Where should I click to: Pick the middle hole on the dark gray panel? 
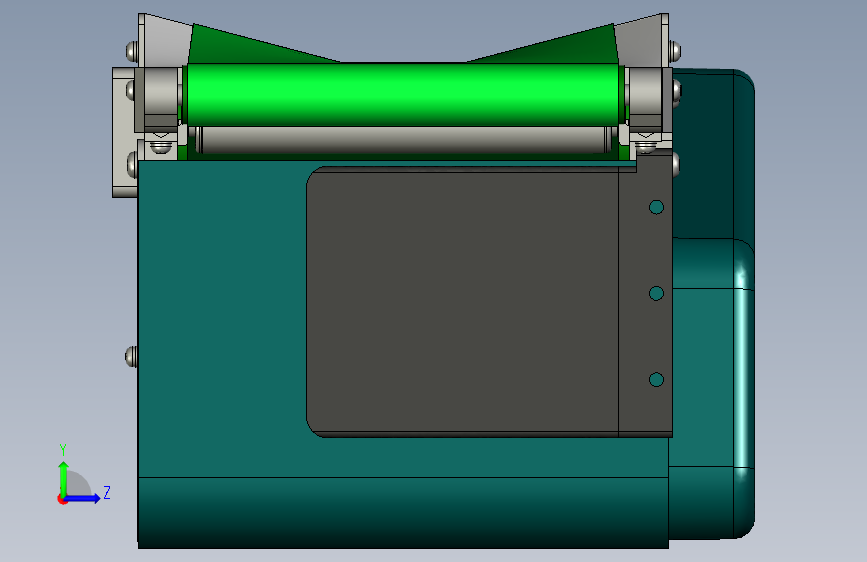click(656, 293)
